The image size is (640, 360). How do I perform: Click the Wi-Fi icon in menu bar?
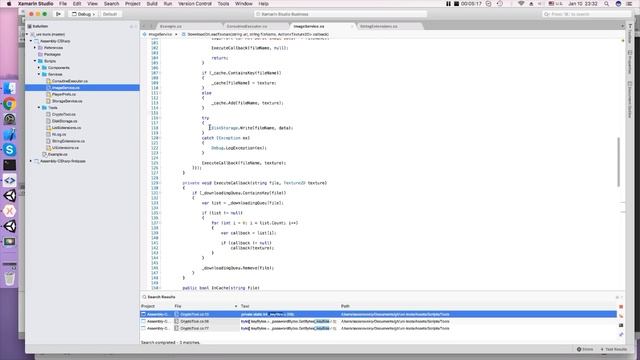click(x=521, y=4)
